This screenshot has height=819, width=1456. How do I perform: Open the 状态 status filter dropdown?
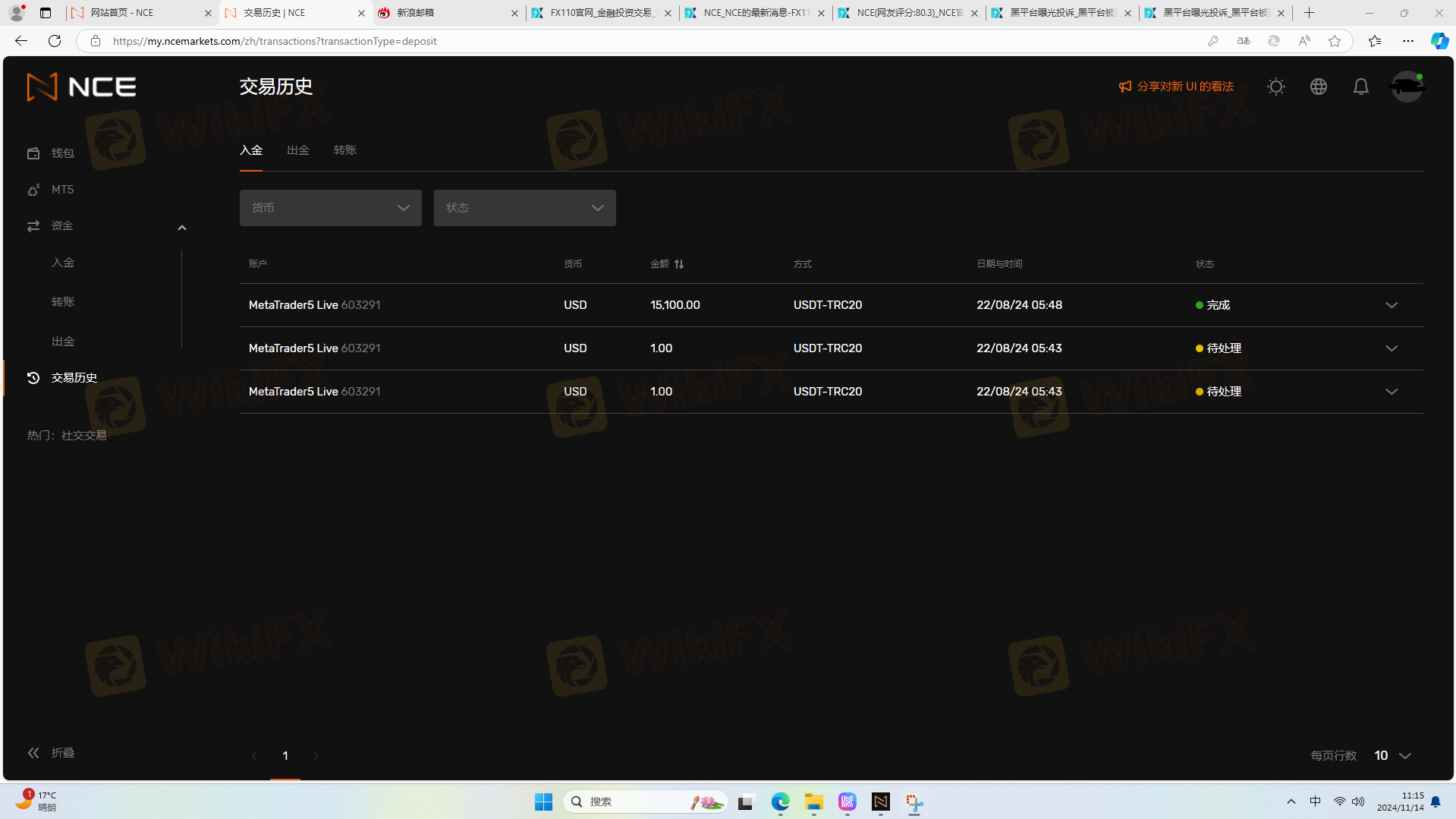525,208
